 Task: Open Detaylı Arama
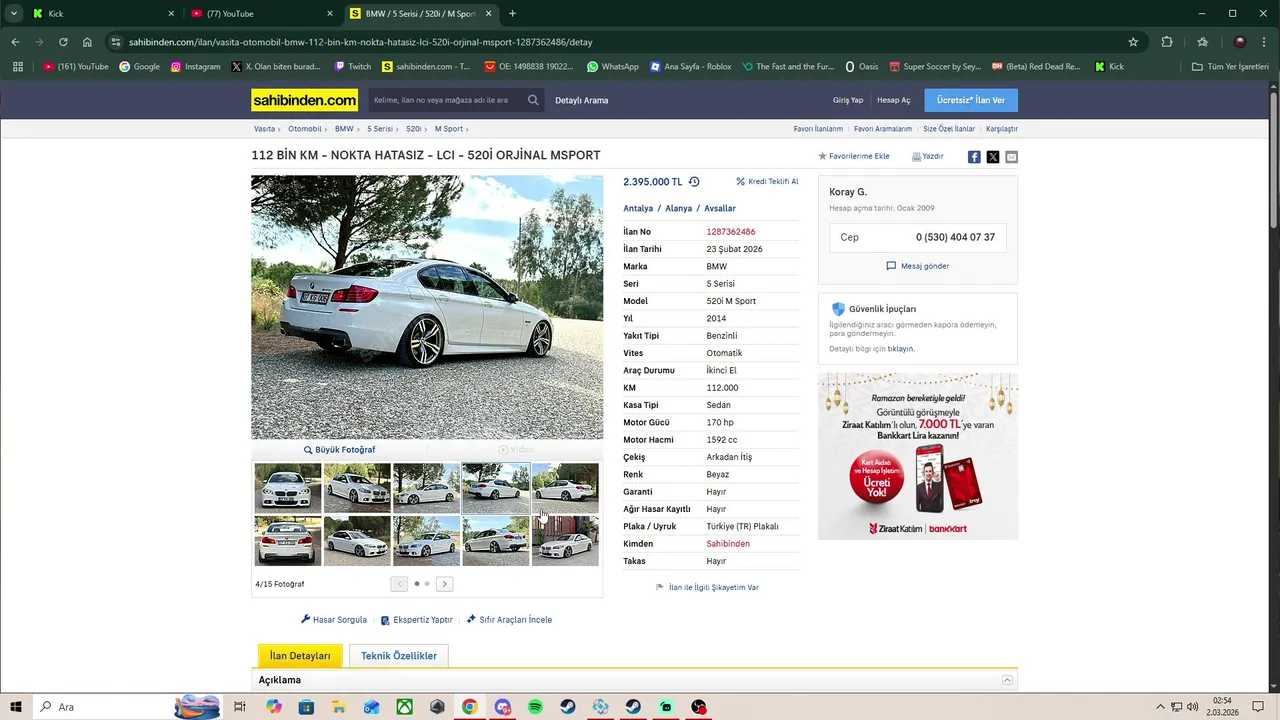pyautogui.click(x=581, y=100)
